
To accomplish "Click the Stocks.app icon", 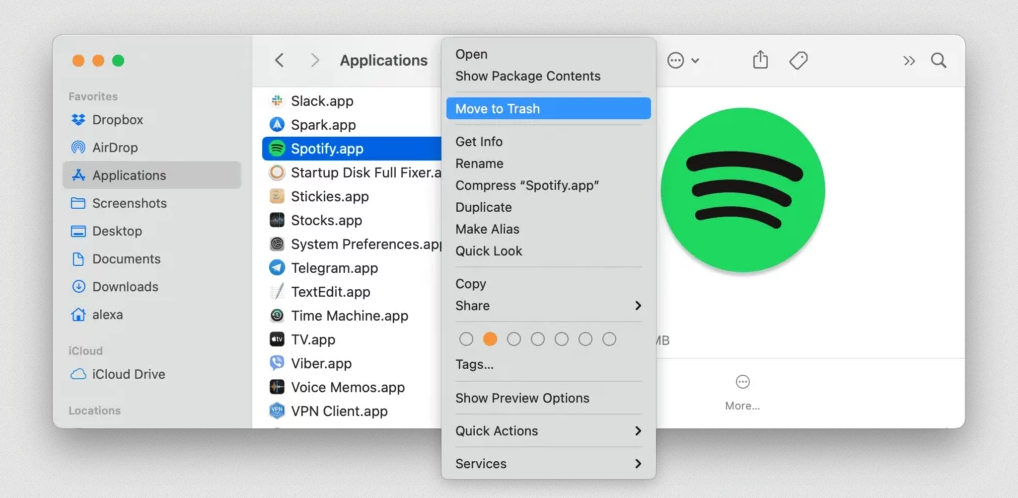I will [x=277, y=220].
